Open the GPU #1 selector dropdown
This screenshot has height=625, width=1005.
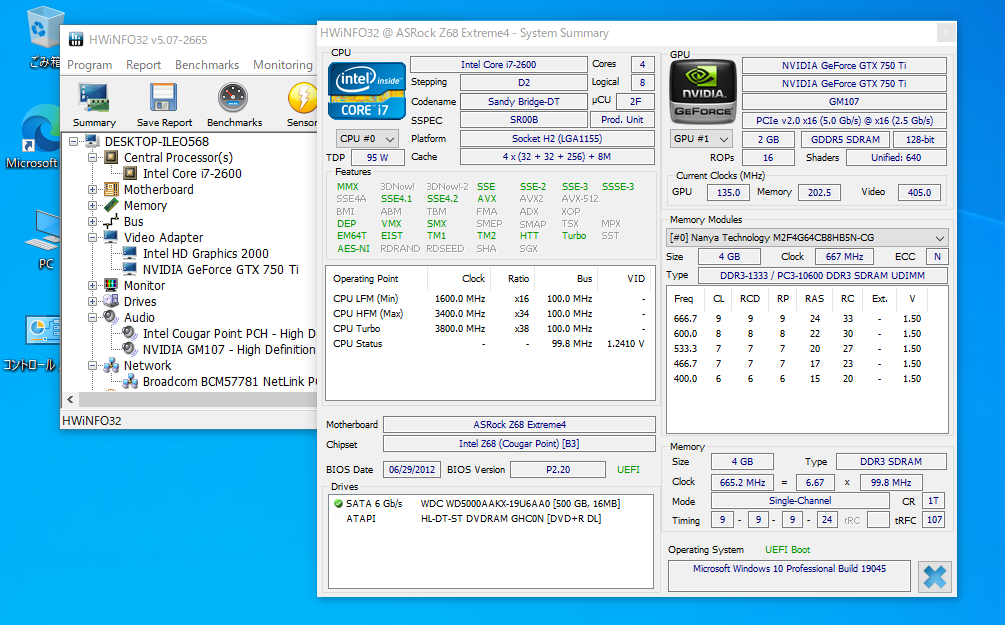click(x=700, y=139)
